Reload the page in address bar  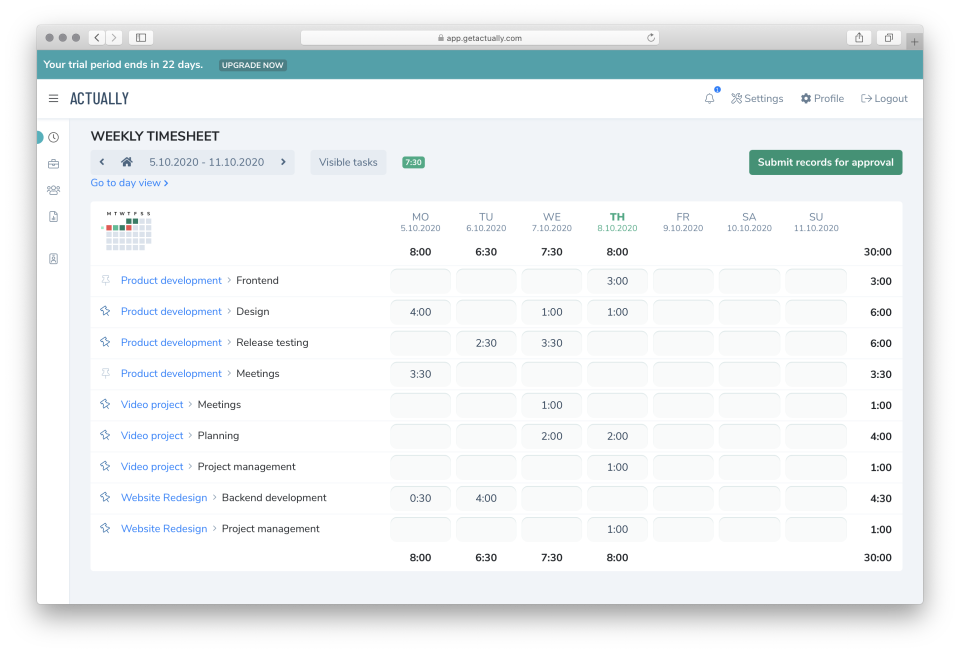click(x=651, y=38)
